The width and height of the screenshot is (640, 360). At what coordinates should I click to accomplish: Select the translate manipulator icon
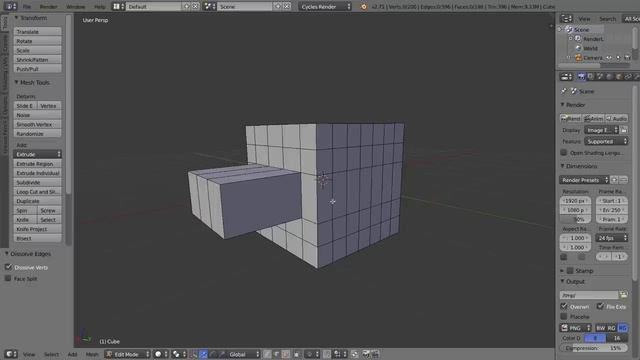tap(203, 354)
